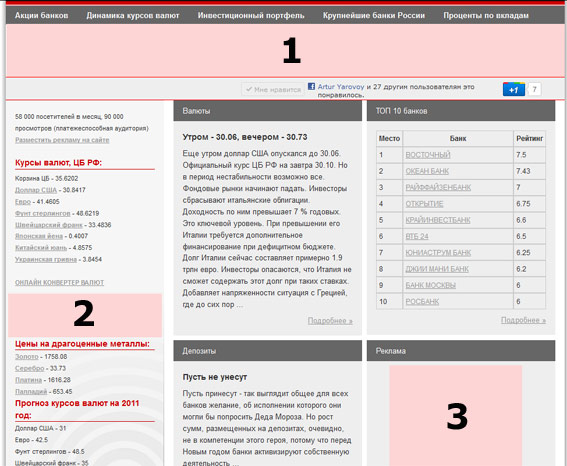
Task: Open the БАНК МОСКВЫ link
Action: pyautogui.click(x=431, y=285)
